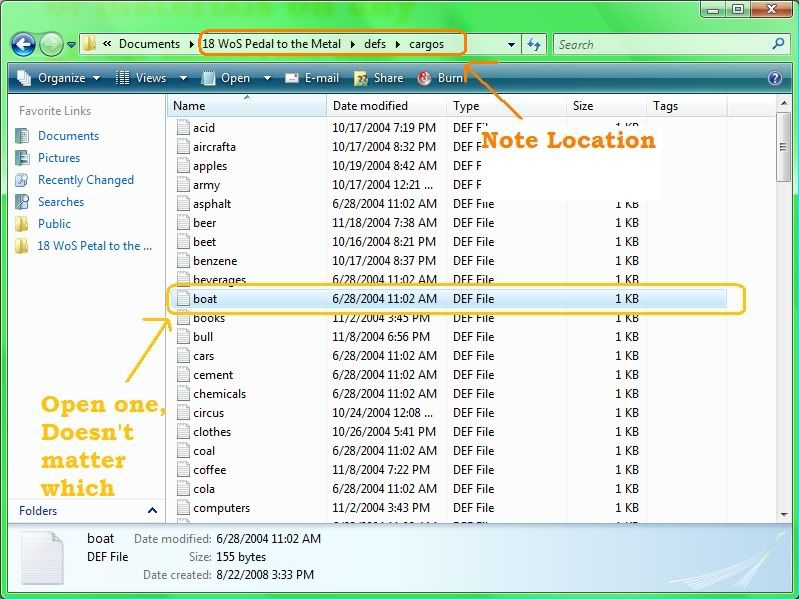Viewport: 799px width, 599px height.
Task: Sort files by Name column header
Action: pos(189,106)
